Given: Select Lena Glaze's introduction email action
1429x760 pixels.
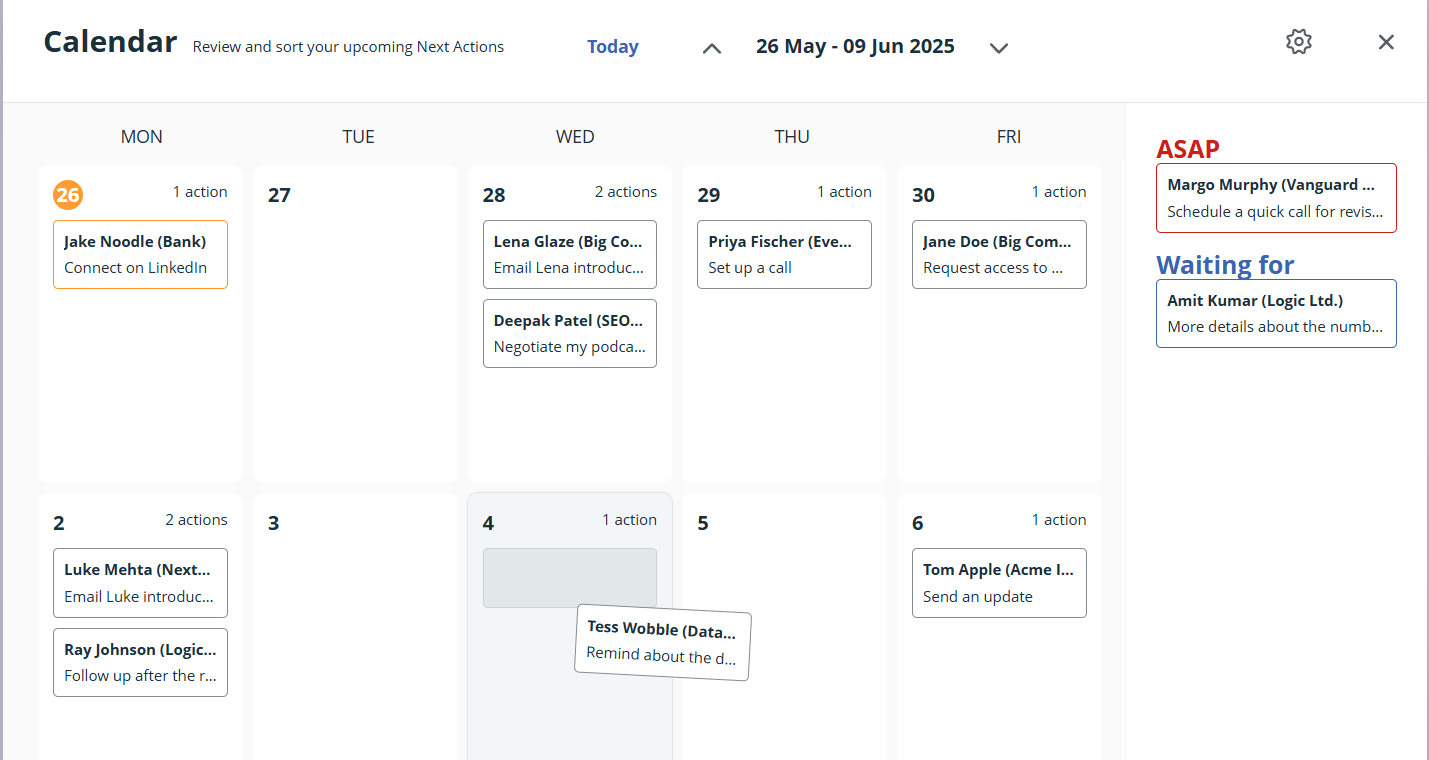Looking at the screenshot, I should coord(569,254).
